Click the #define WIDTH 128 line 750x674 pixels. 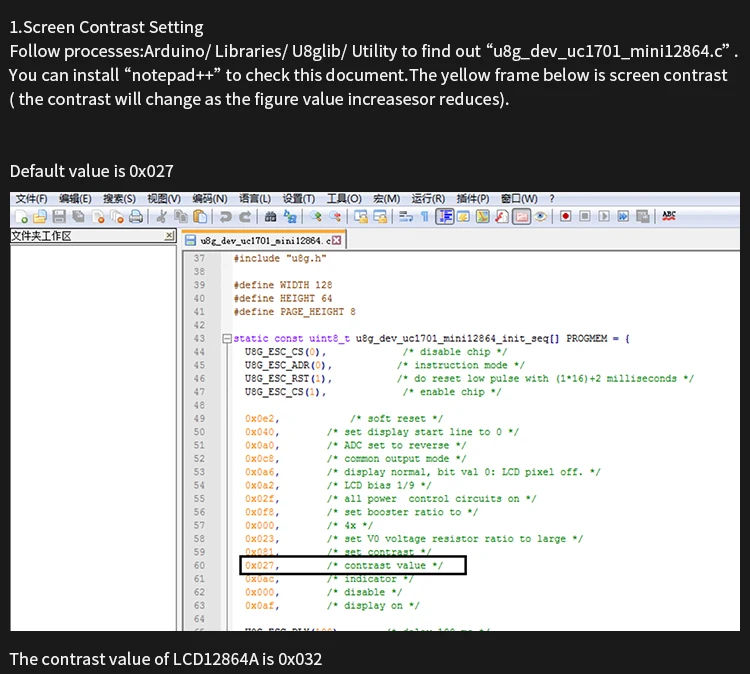(x=283, y=285)
